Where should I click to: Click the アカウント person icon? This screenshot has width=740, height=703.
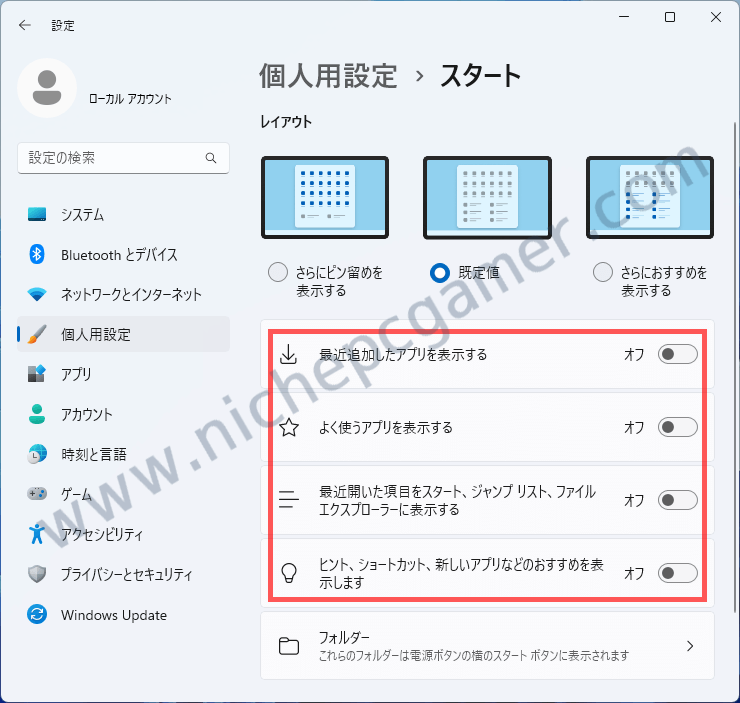click(37, 414)
